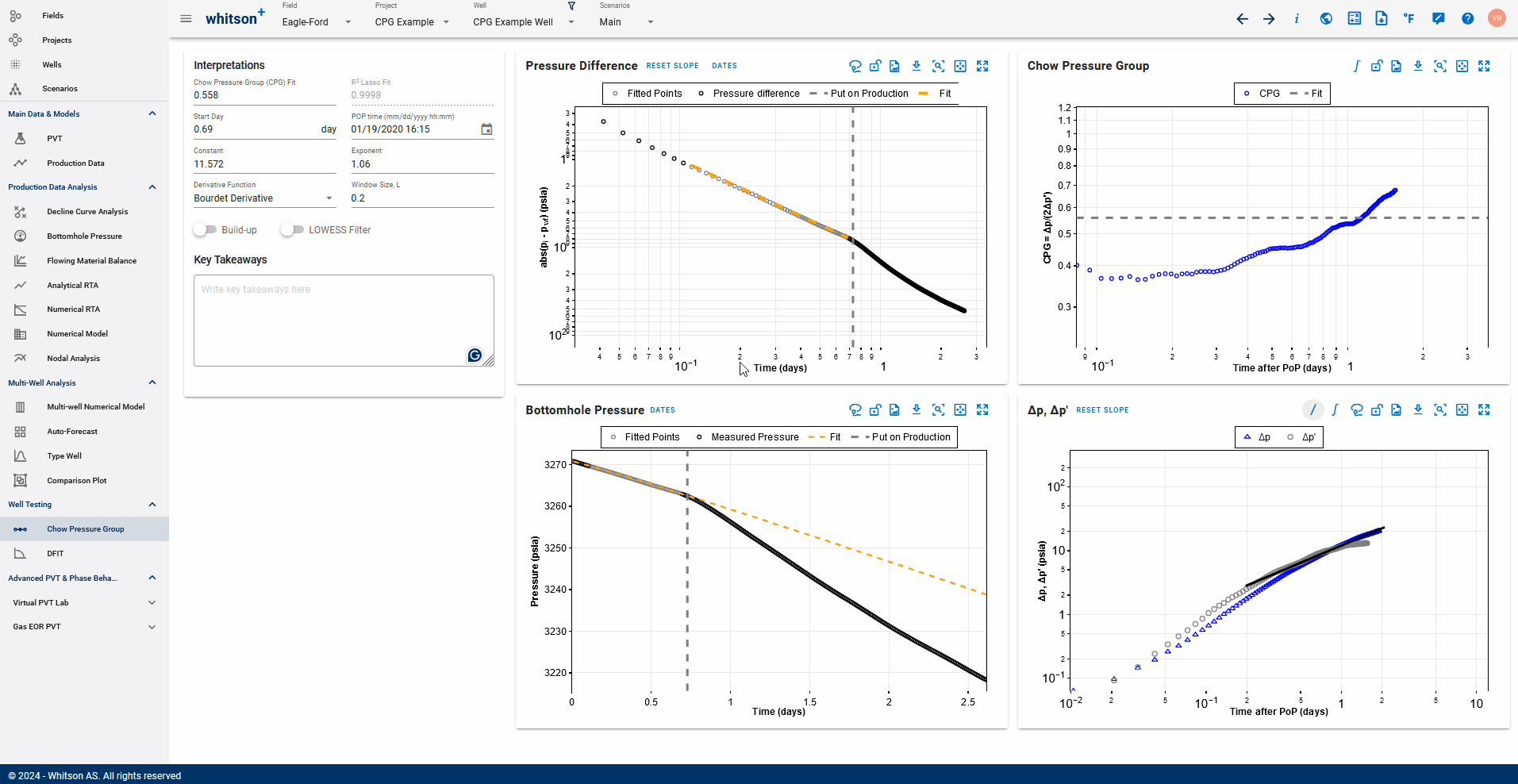Viewport: 1518px width, 784px height.
Task: Download Bottomhole Pressure chart data
Action: (x=917, y=410)
